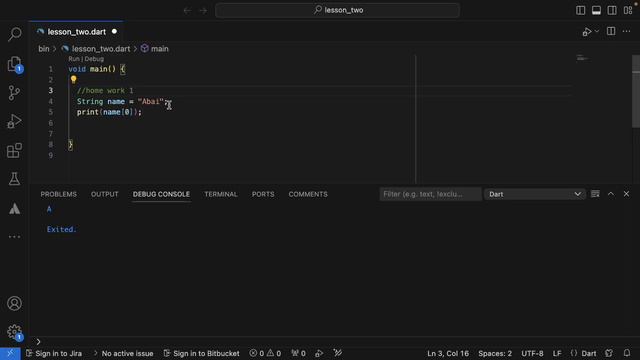
Task: Change the LF end of line sequence
Action: [x=557, y=353]
